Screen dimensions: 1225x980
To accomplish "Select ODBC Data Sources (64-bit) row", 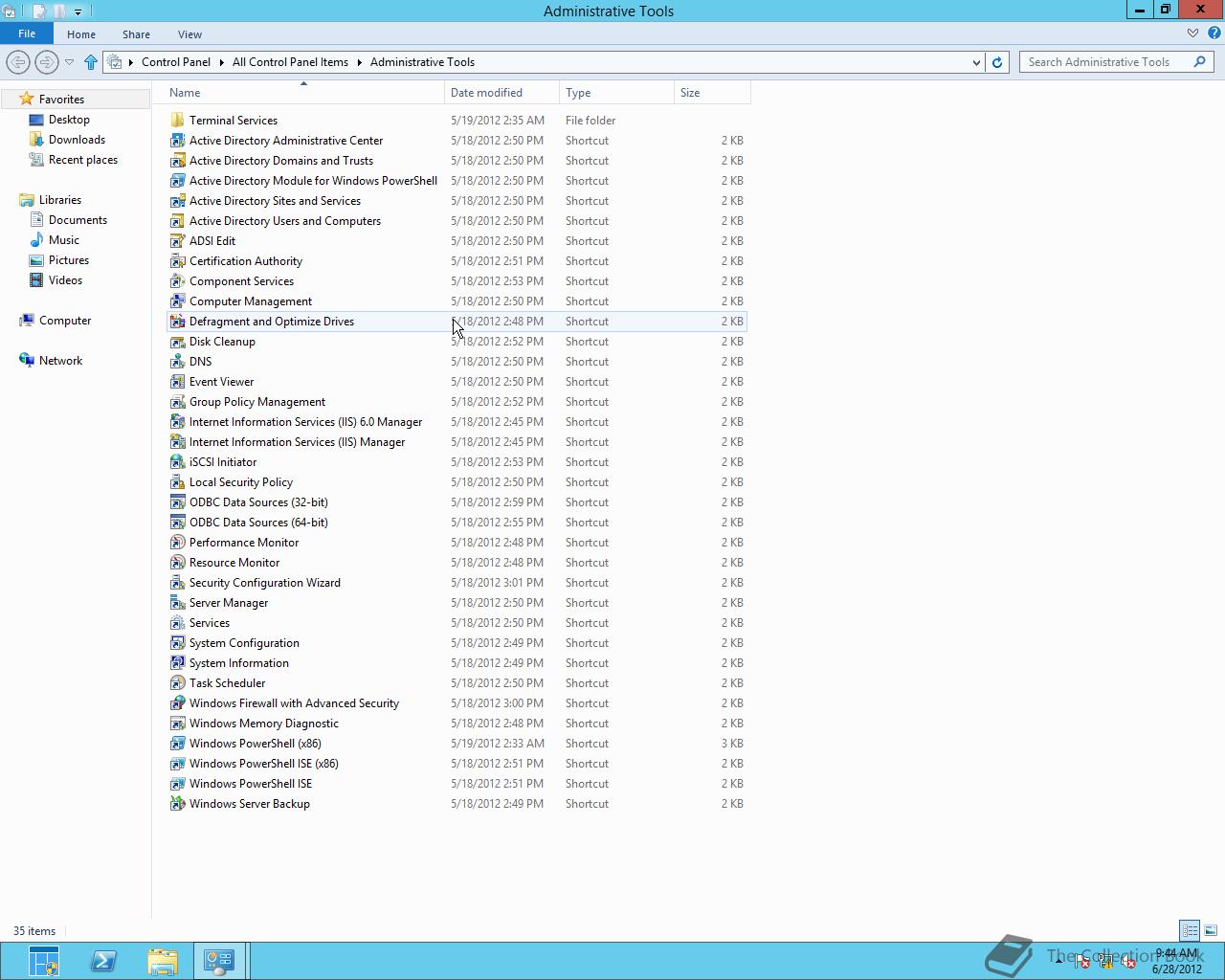I will (457, 523).
